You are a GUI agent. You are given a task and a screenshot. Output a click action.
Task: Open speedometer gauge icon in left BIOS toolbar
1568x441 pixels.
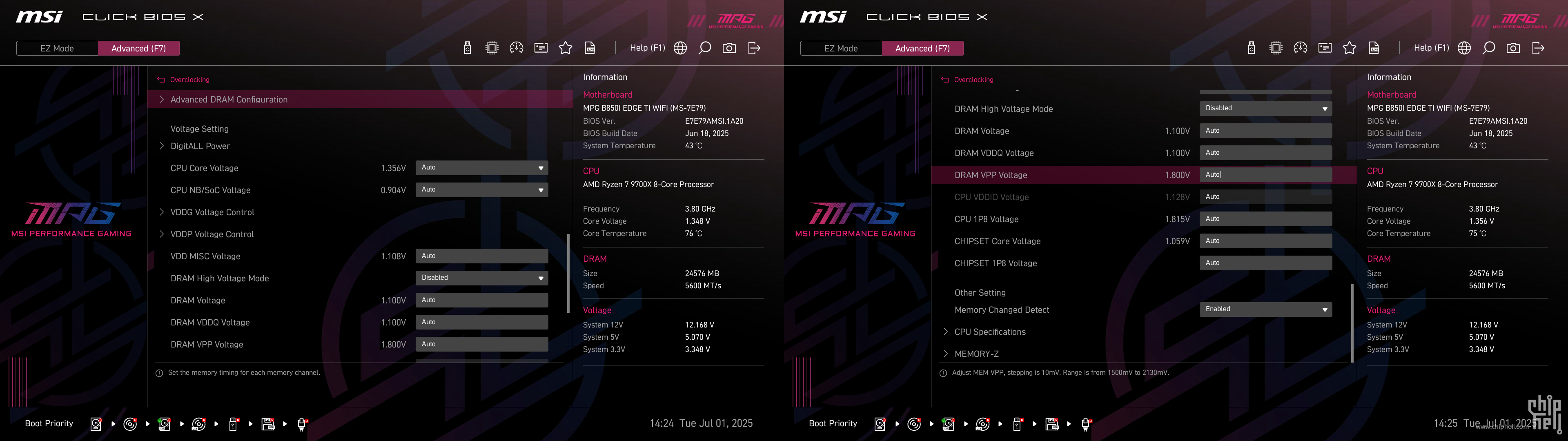[516, 48]
